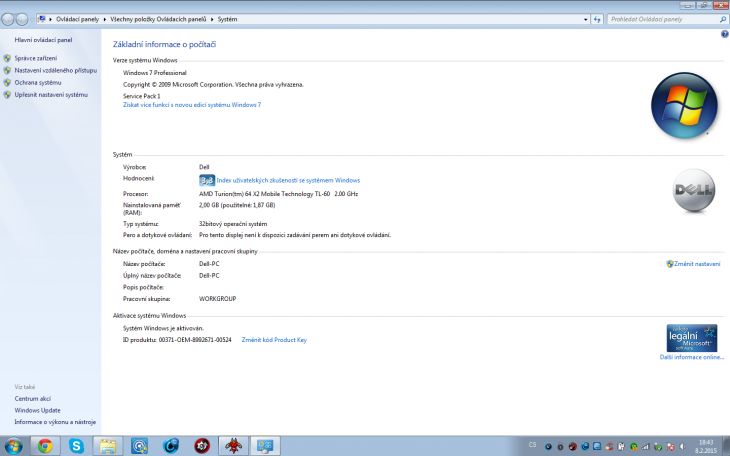Image resolution: width=730 pixels, height=456 pixels.
Task: Go back using the navigation back arrow
Action: pos(8,19)
